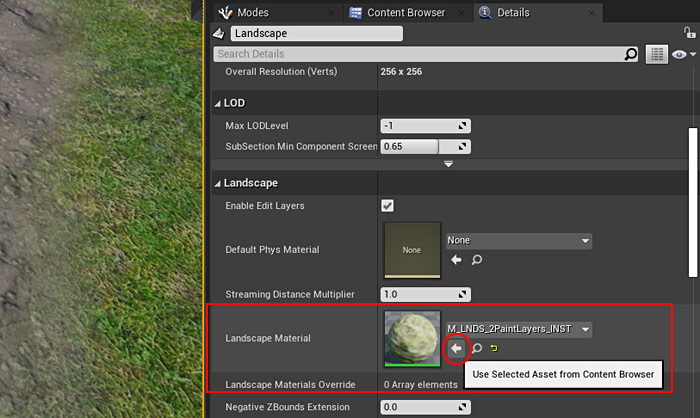Open the eye view options dropdown
This screenshot has height=418, width=700.
coord(684,54)
